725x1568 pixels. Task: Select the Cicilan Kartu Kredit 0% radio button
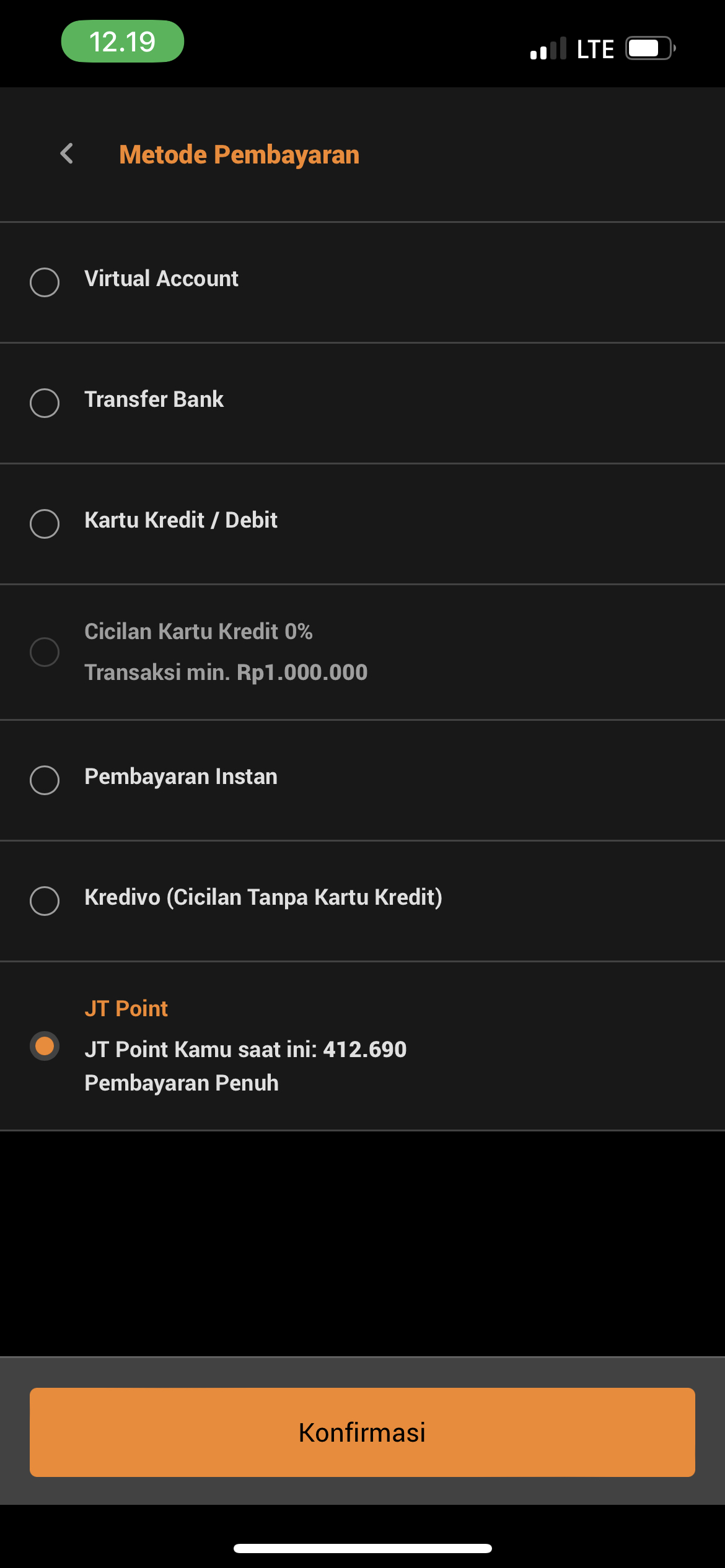45,652
